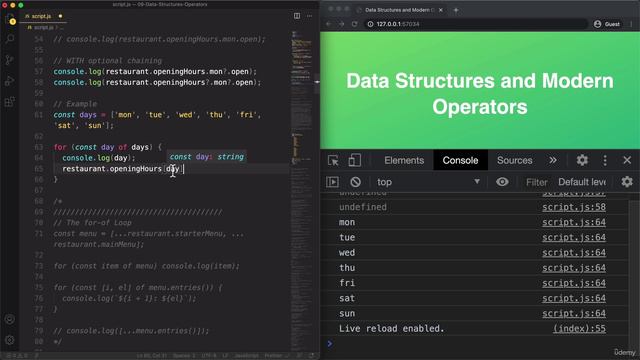Open script.js:58 source link
640x360 pixels.
pos(574,207)
